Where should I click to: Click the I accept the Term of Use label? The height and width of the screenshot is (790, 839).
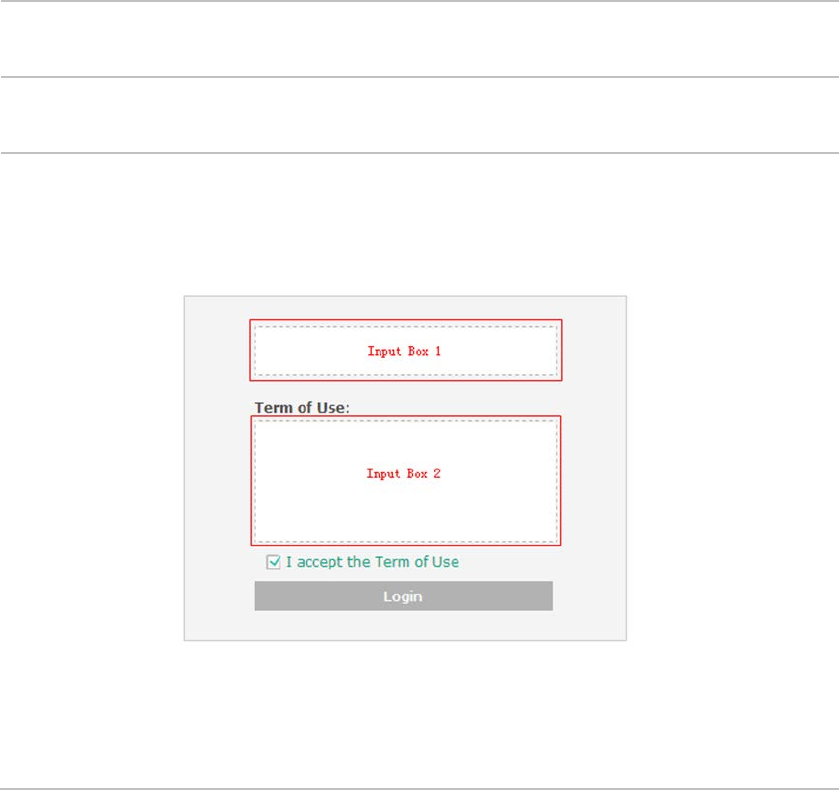pos(372,562)
